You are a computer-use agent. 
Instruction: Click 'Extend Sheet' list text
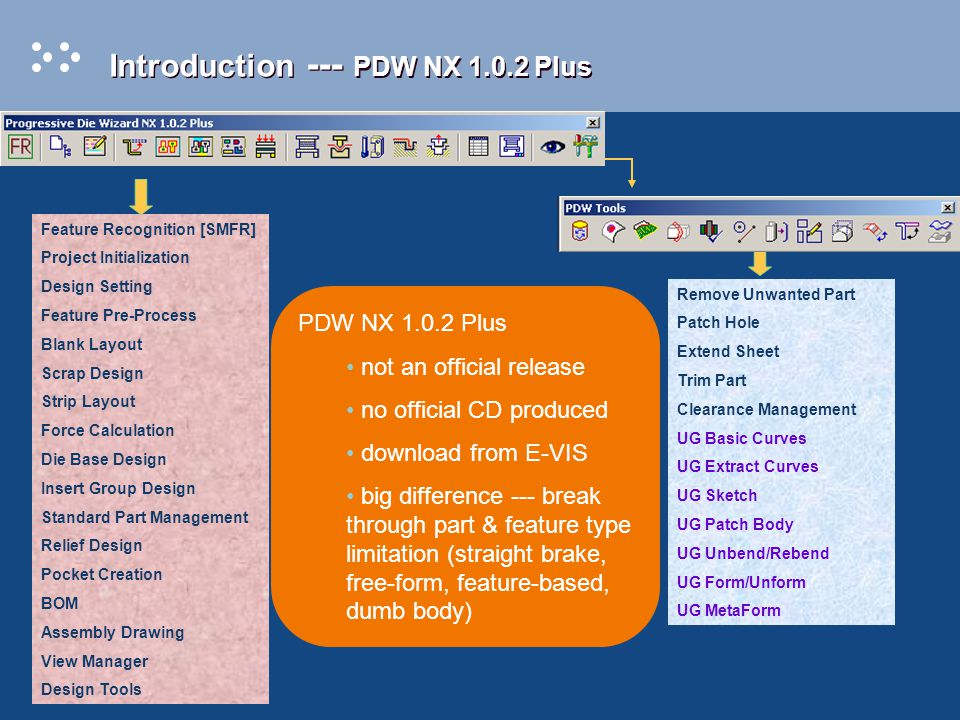pos(728,351)
